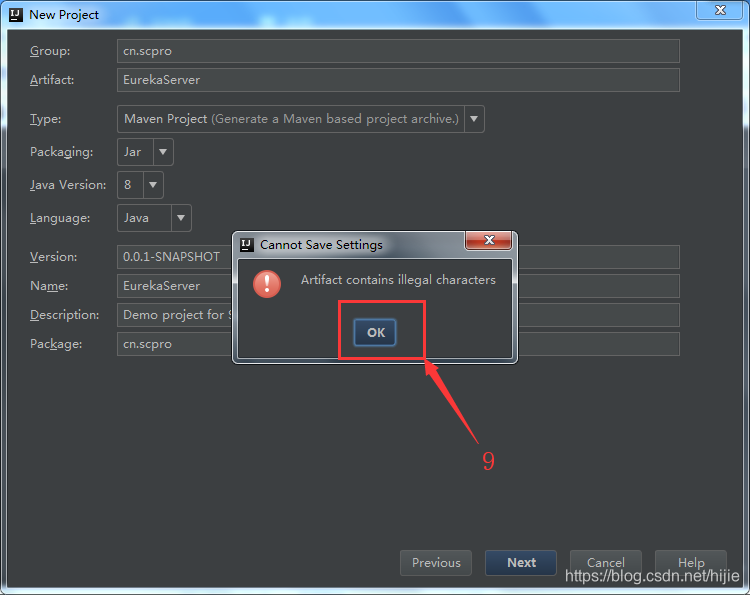
Task: Click the IntelliJ icon in error dialog title
Action: [x=247, y=245]
